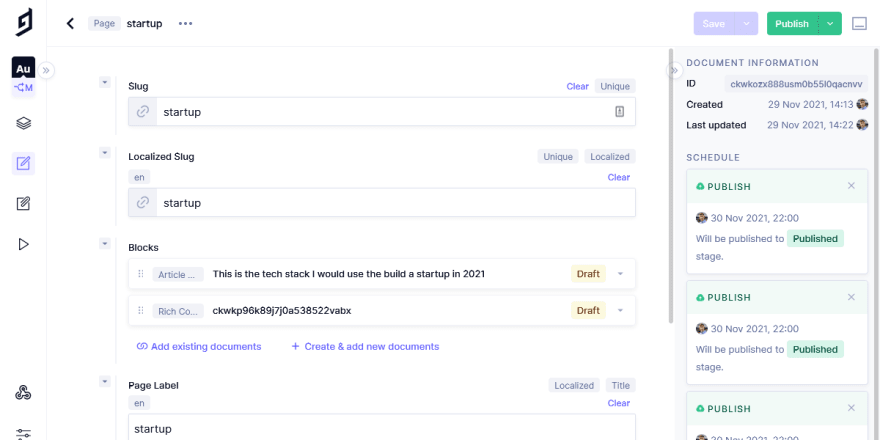Click Create & add new documents
Screen dimensions: 880x440
point(365,347)
